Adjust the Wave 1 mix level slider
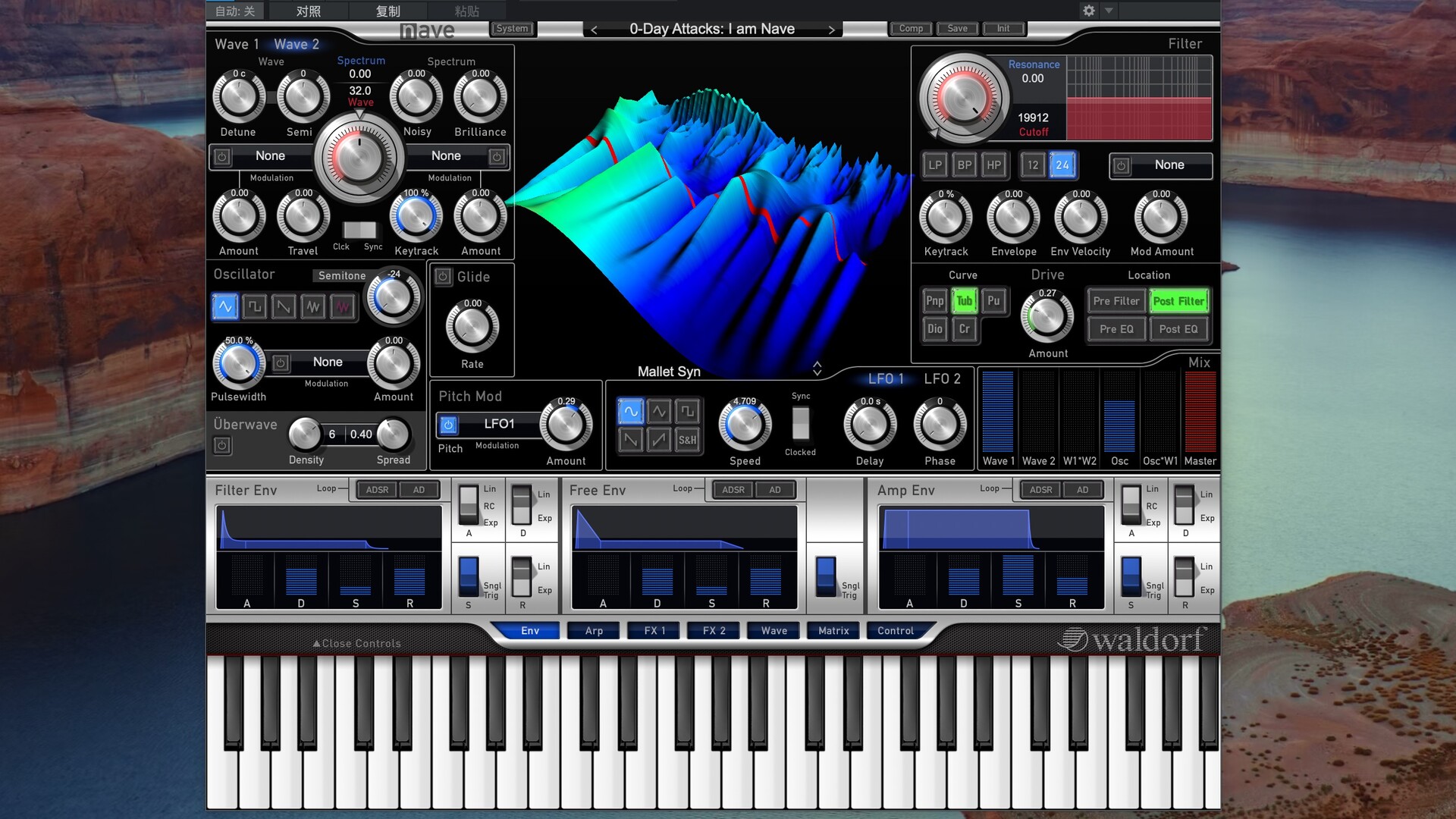The image size is (1456, 819). (997, 412)
